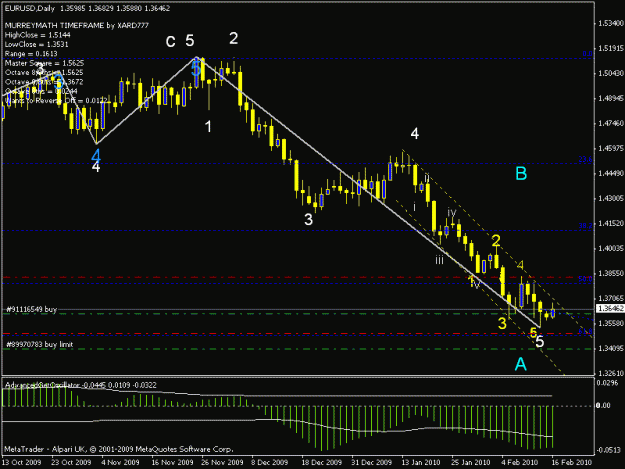Click the 1.37065 price scale value
The height and width of the screenshot is (469, 625).
tap(610, 298)
